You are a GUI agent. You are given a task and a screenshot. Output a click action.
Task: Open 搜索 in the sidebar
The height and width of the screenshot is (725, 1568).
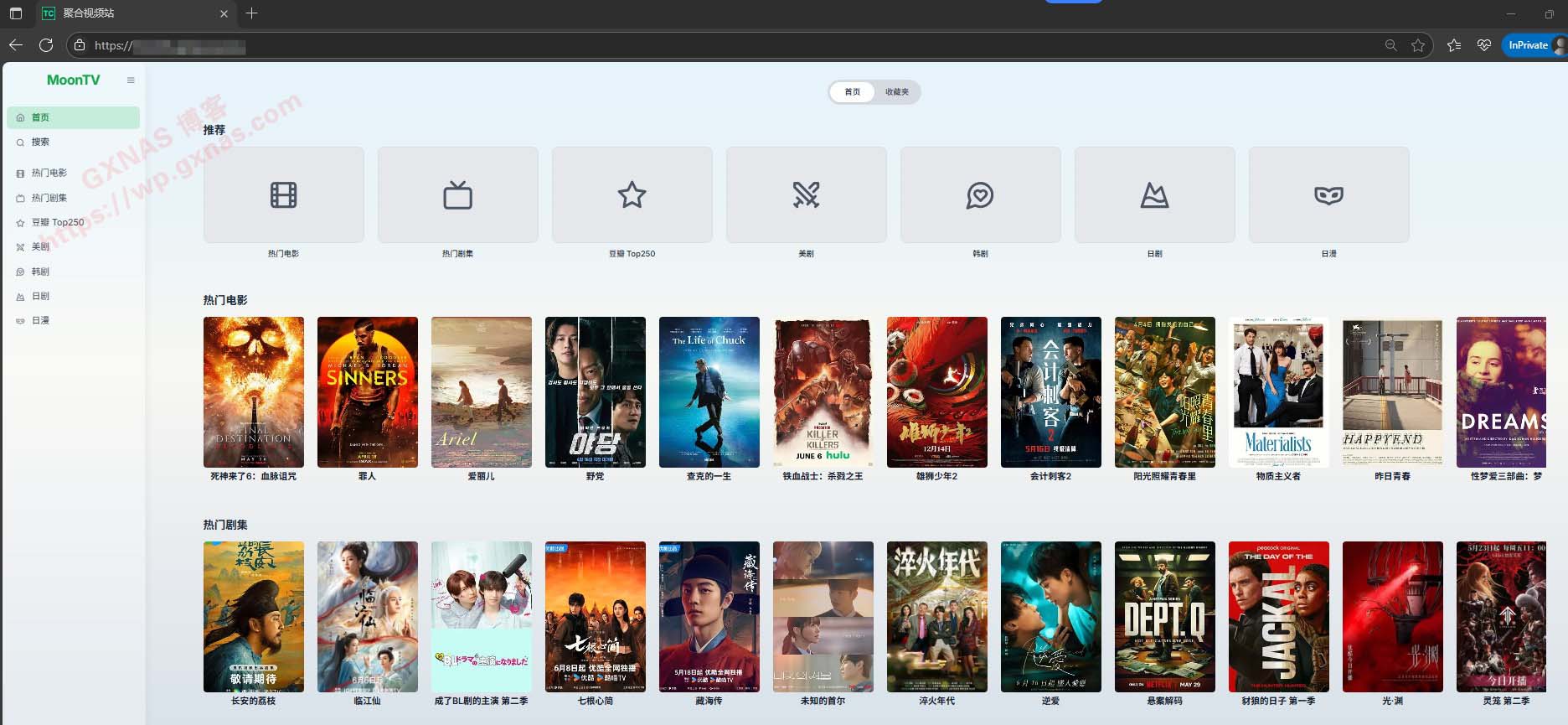(74, 142)
